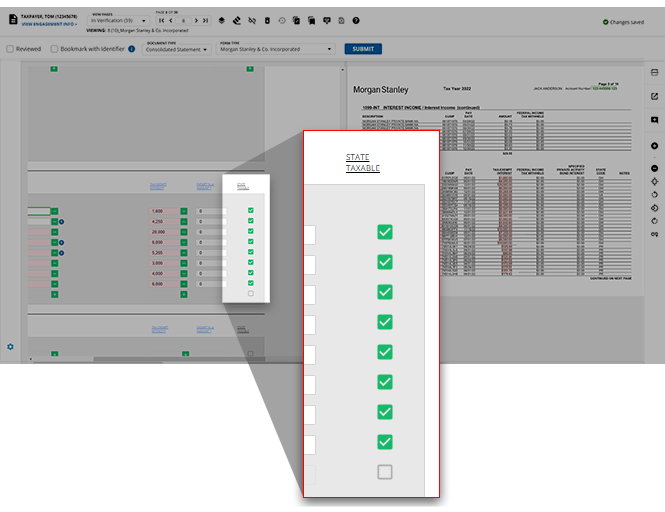Click the history clock icon in toolbar
The height and width of the screenshot is (512, 665).
tap(281, 21)
